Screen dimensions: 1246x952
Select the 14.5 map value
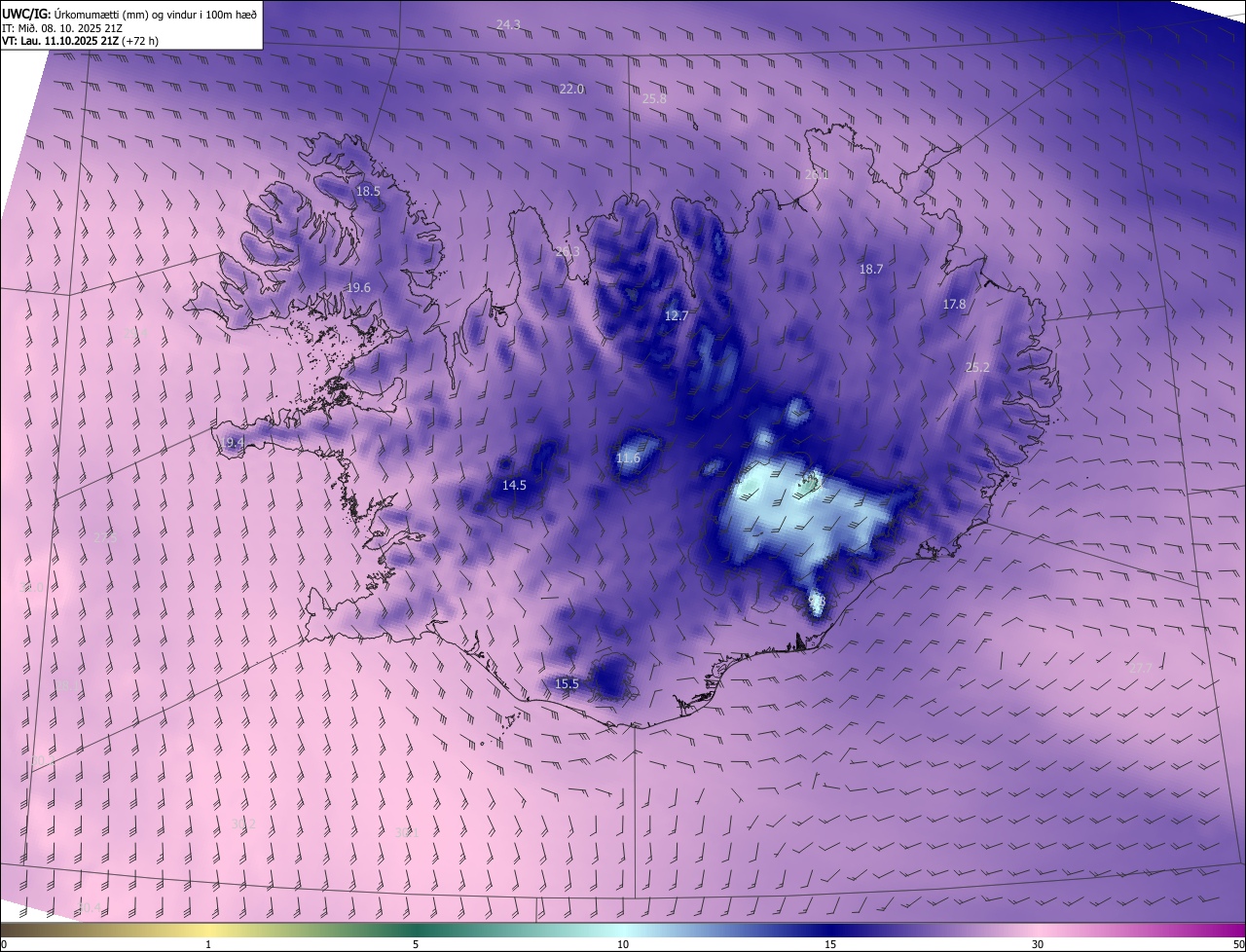(x=514, y=485)
